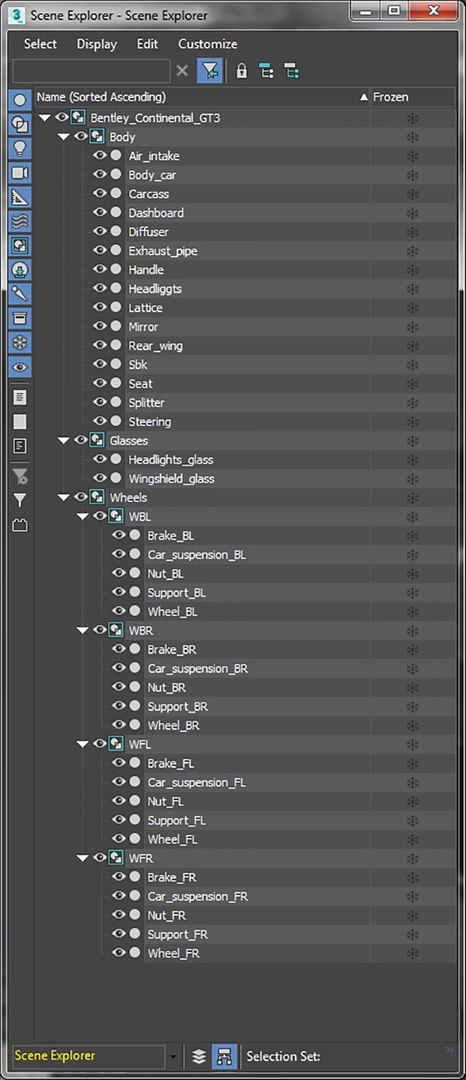Click the plain funnel filter icon
466x1080 pixels.
click(x=20, y=501)
